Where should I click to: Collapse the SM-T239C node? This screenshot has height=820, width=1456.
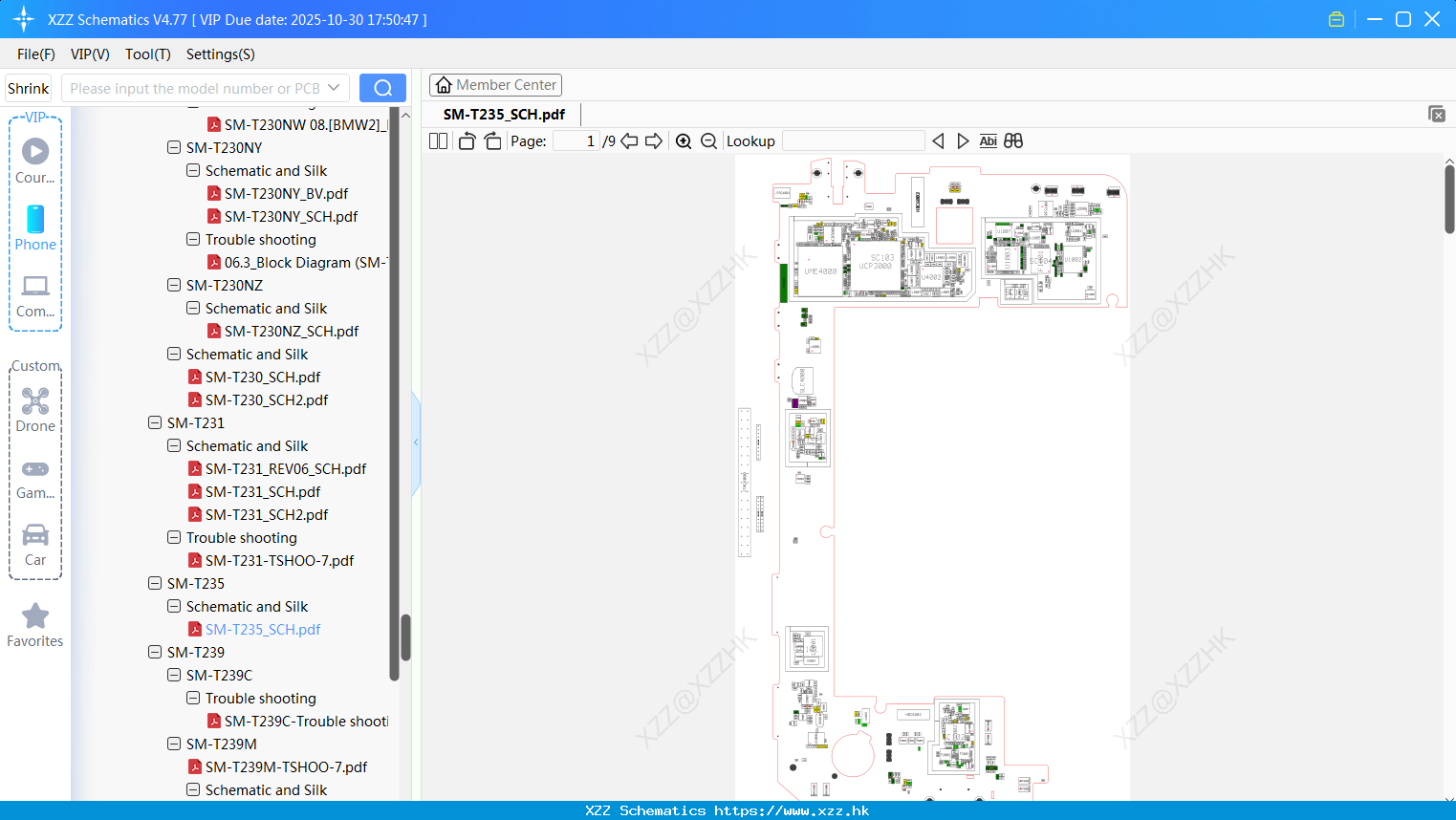(x=174, y=675)
